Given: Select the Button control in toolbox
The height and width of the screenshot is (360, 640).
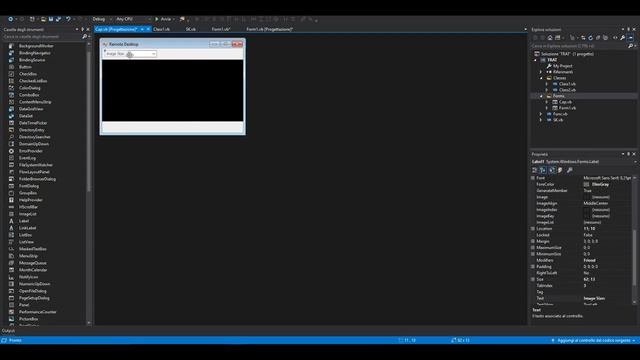Looking at the screenshot, I should (x=25, y=67).
